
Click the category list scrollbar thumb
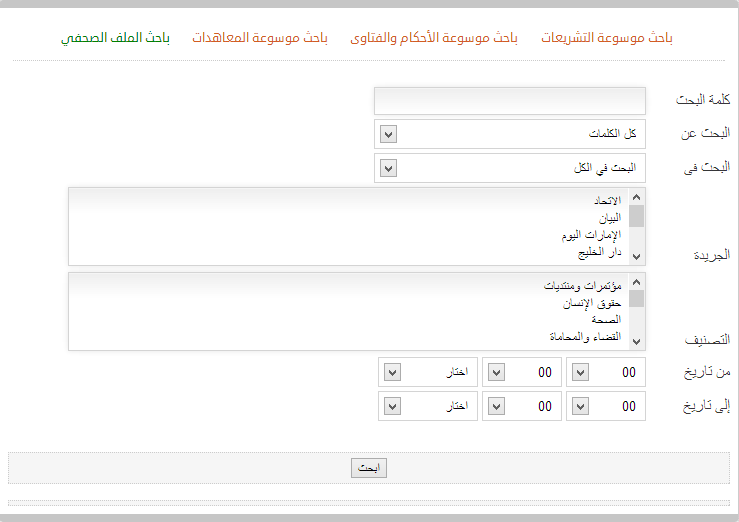(x=636, y=299)
